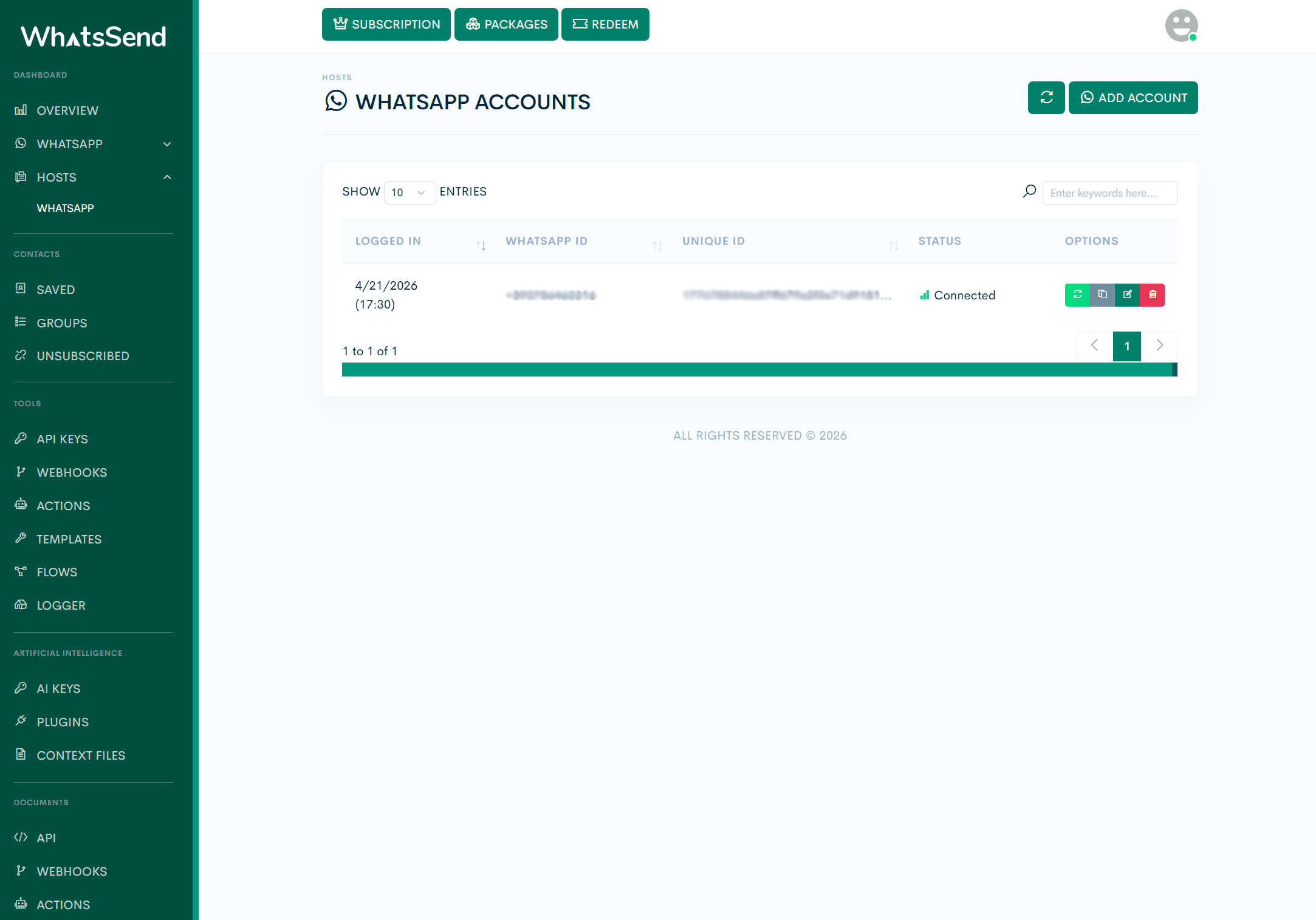Click the Overview chart icon
The image size is (1316, 920).
coord(21,109)
